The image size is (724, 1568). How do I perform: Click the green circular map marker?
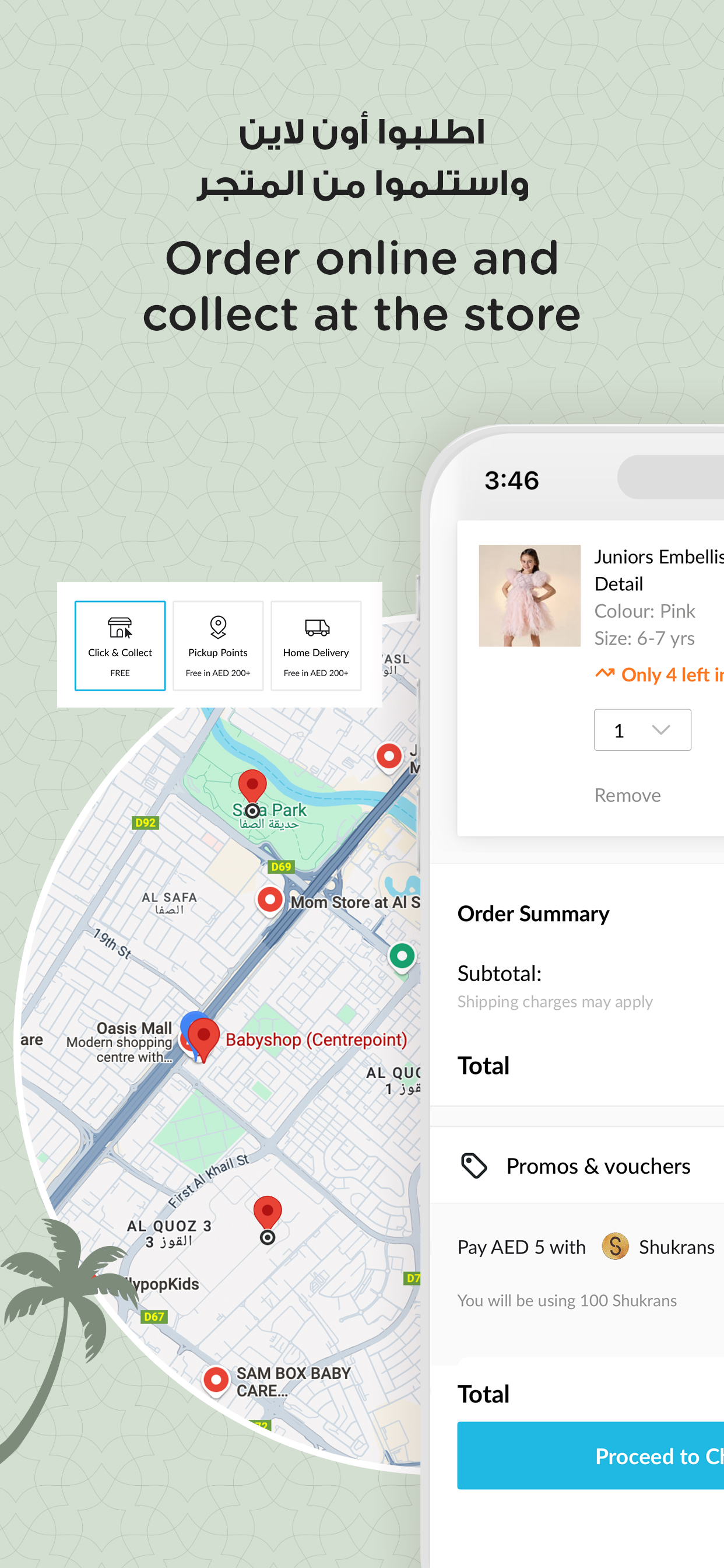coord(402,956)
